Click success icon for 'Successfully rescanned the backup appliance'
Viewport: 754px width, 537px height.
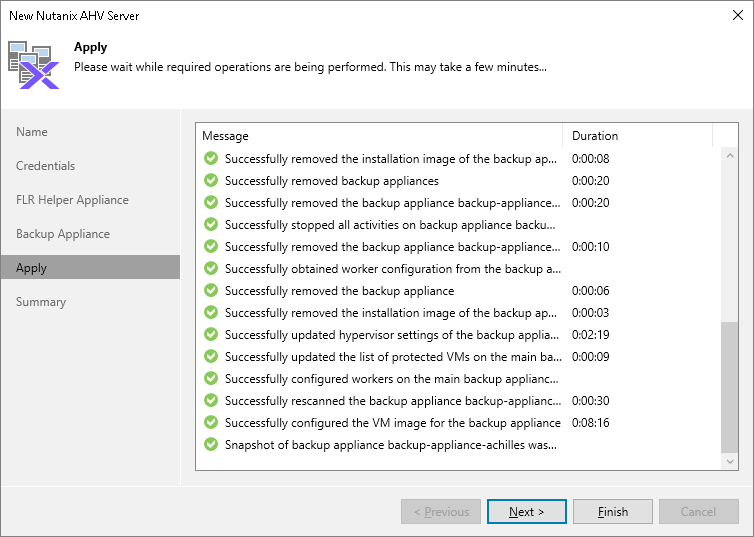(x=211, y=401)
